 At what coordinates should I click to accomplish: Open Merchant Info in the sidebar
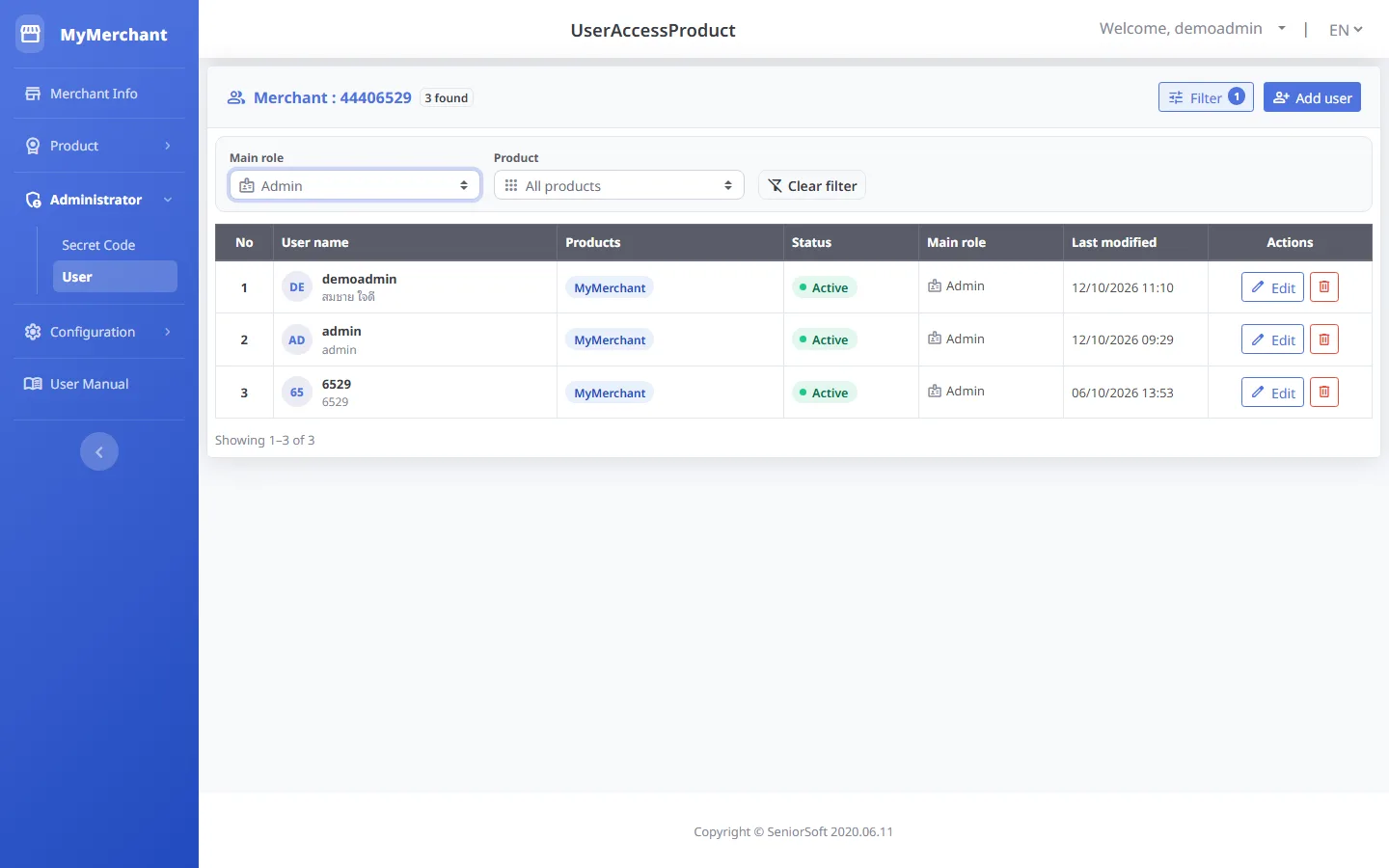point(99,94)
